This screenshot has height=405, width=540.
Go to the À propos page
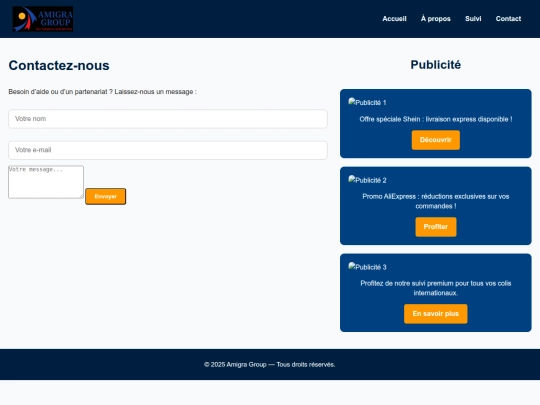(x=436, y=19)
